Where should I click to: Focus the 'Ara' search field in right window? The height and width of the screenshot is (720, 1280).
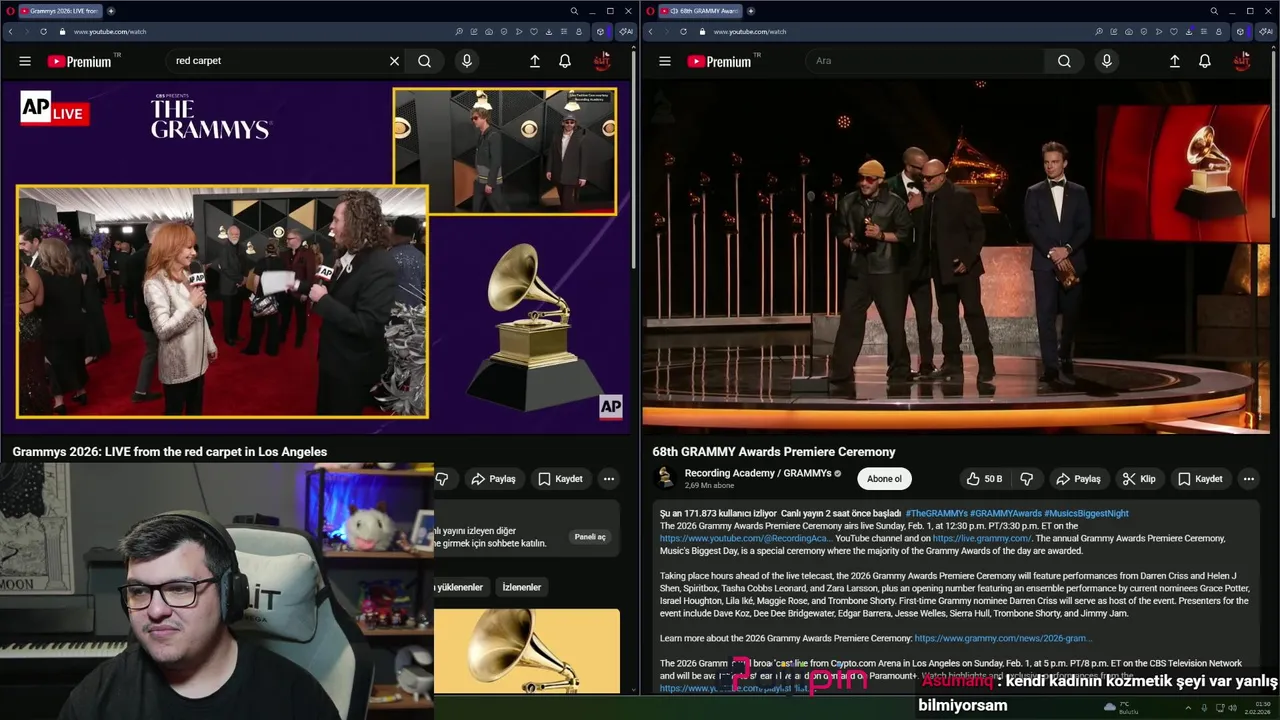point(924,61)
